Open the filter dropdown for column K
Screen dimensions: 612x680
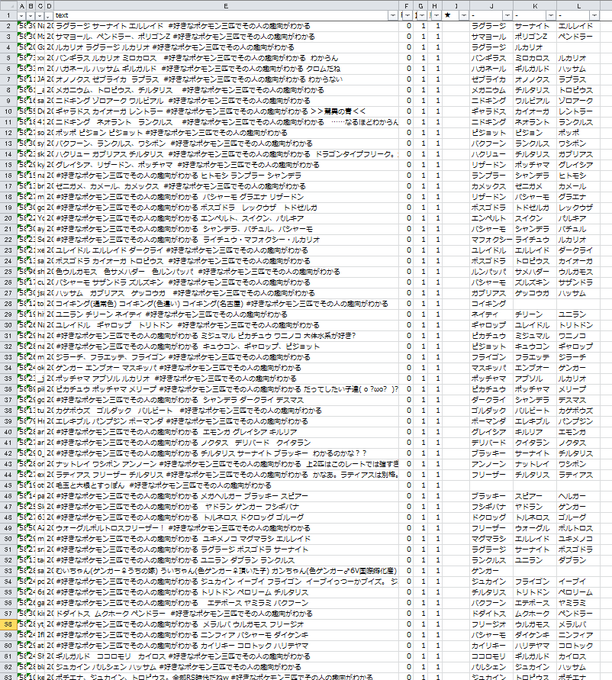point(551,16)
